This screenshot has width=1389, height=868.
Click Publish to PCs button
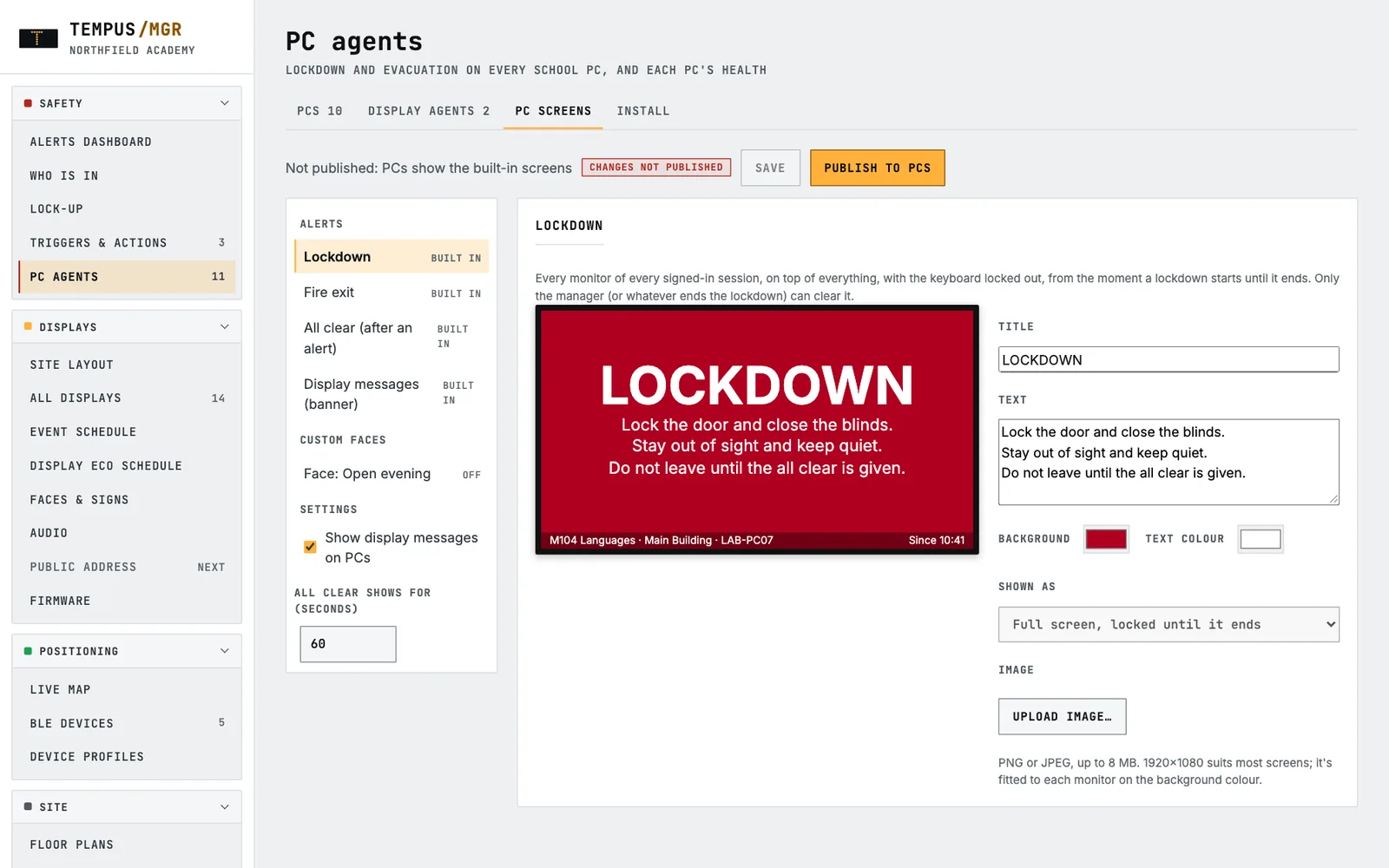point(878,168)
